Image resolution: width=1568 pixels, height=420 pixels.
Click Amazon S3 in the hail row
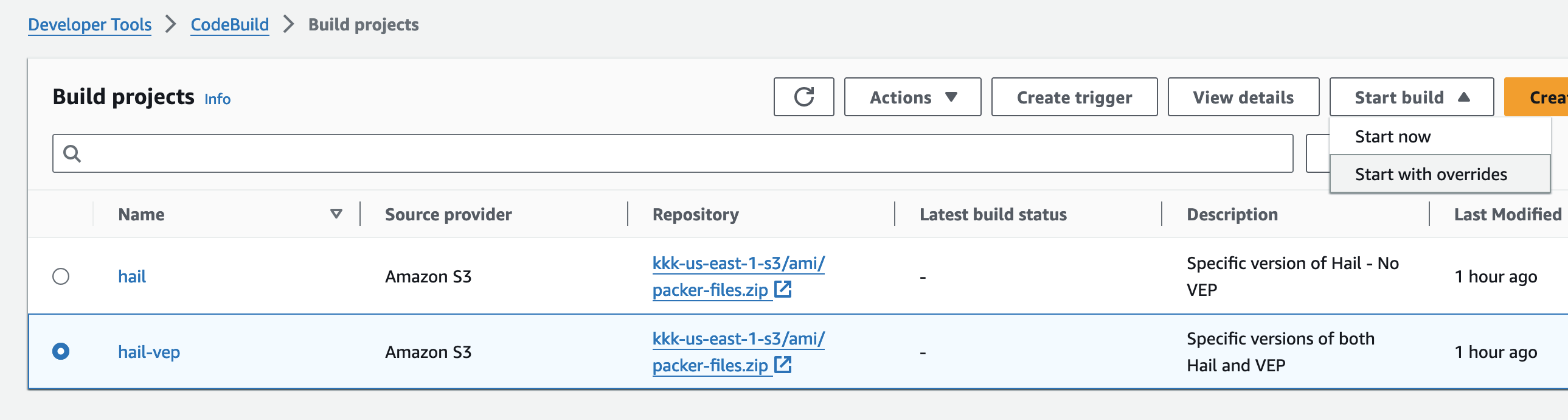coord(429,277)
